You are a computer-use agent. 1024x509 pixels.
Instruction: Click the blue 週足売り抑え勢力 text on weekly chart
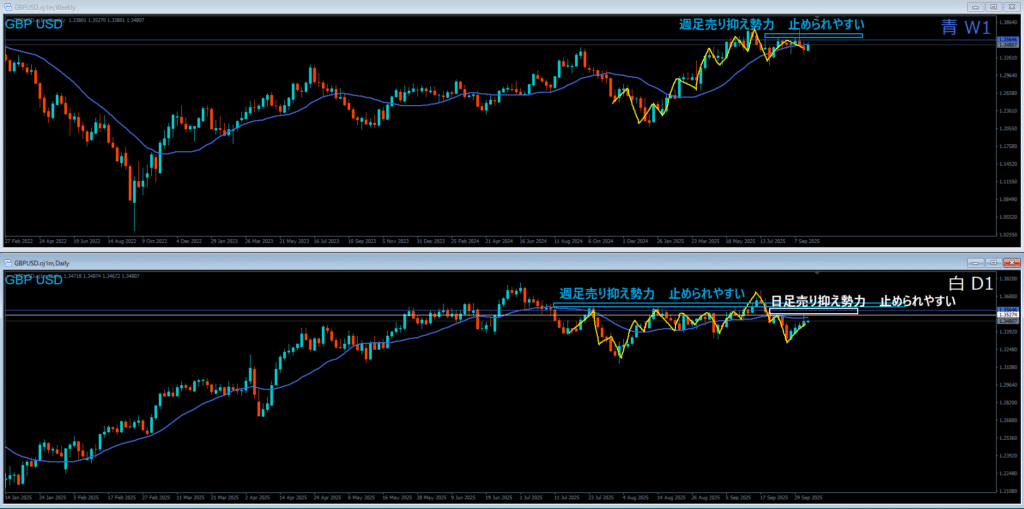point(726,24)
